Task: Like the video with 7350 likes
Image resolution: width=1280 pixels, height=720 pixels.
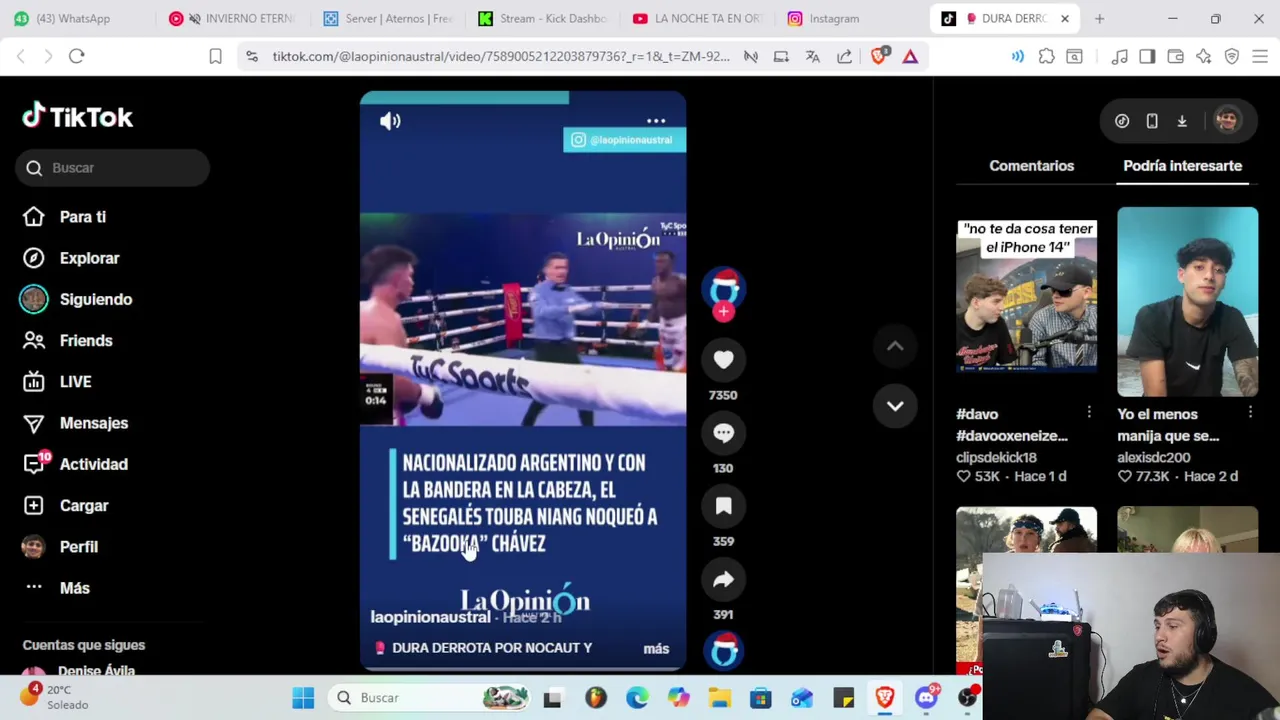Action: [x=723, y=359]
